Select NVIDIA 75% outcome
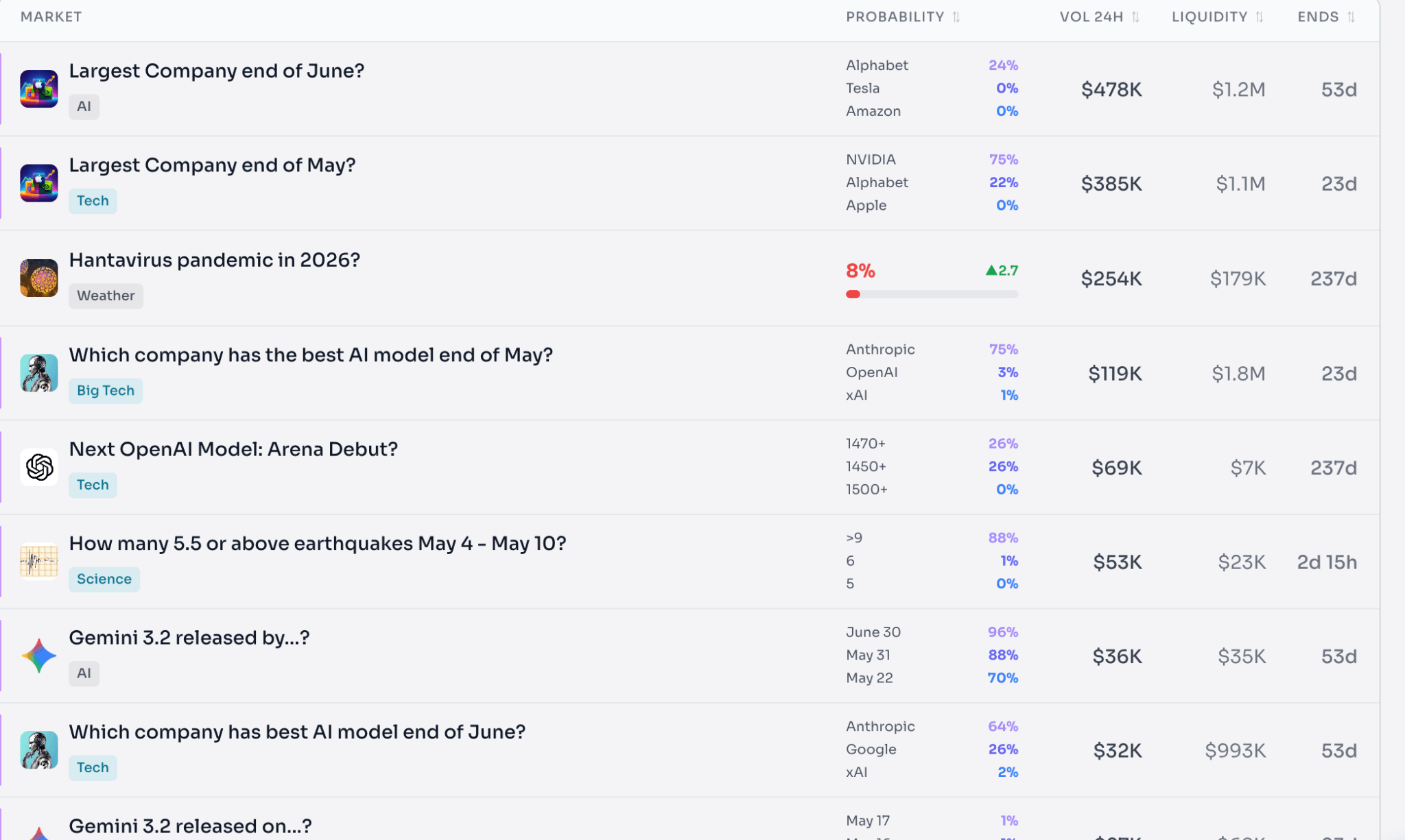 pos(932,160)
